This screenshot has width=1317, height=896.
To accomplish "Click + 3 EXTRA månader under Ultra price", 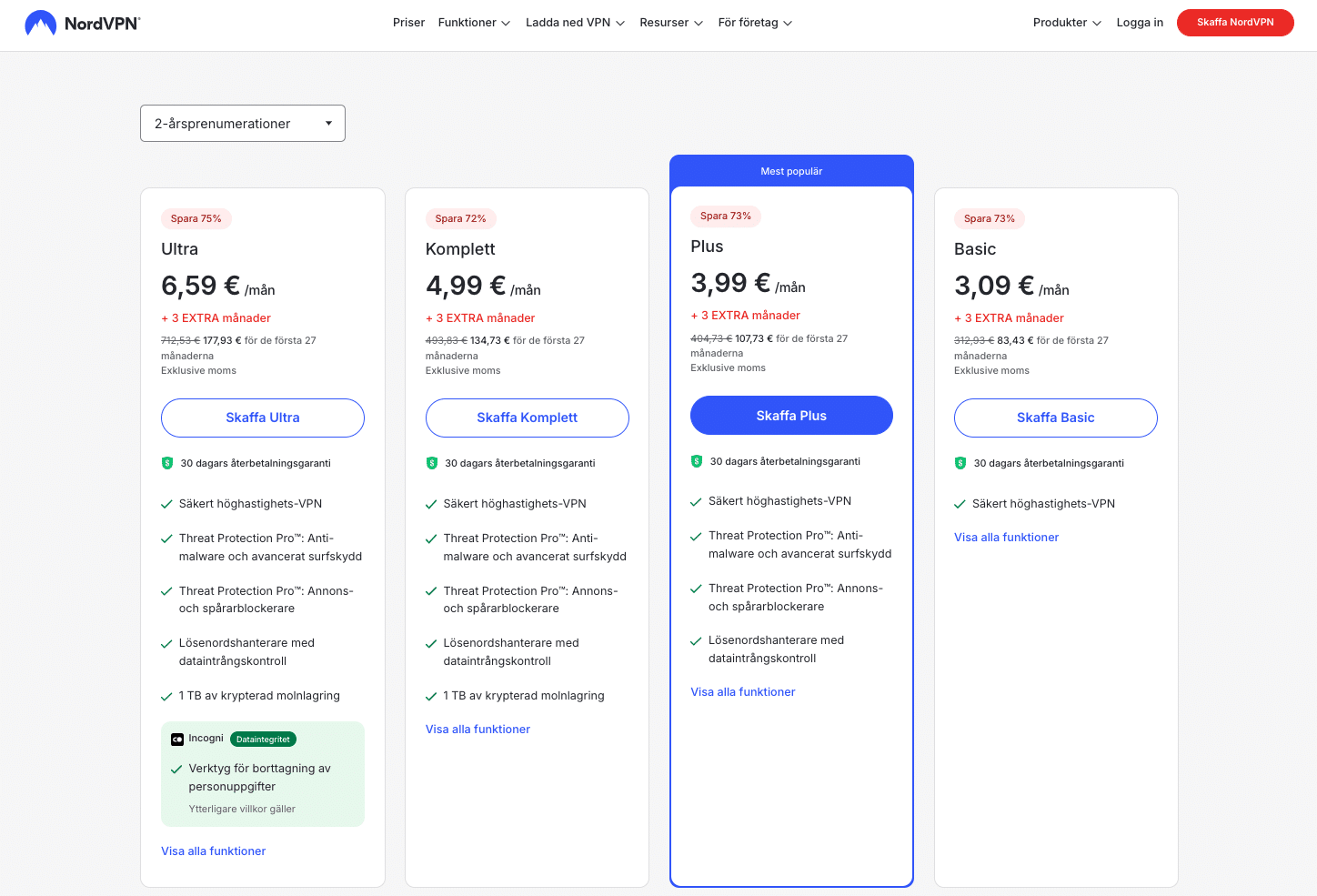I will click(x=216, y=318).
